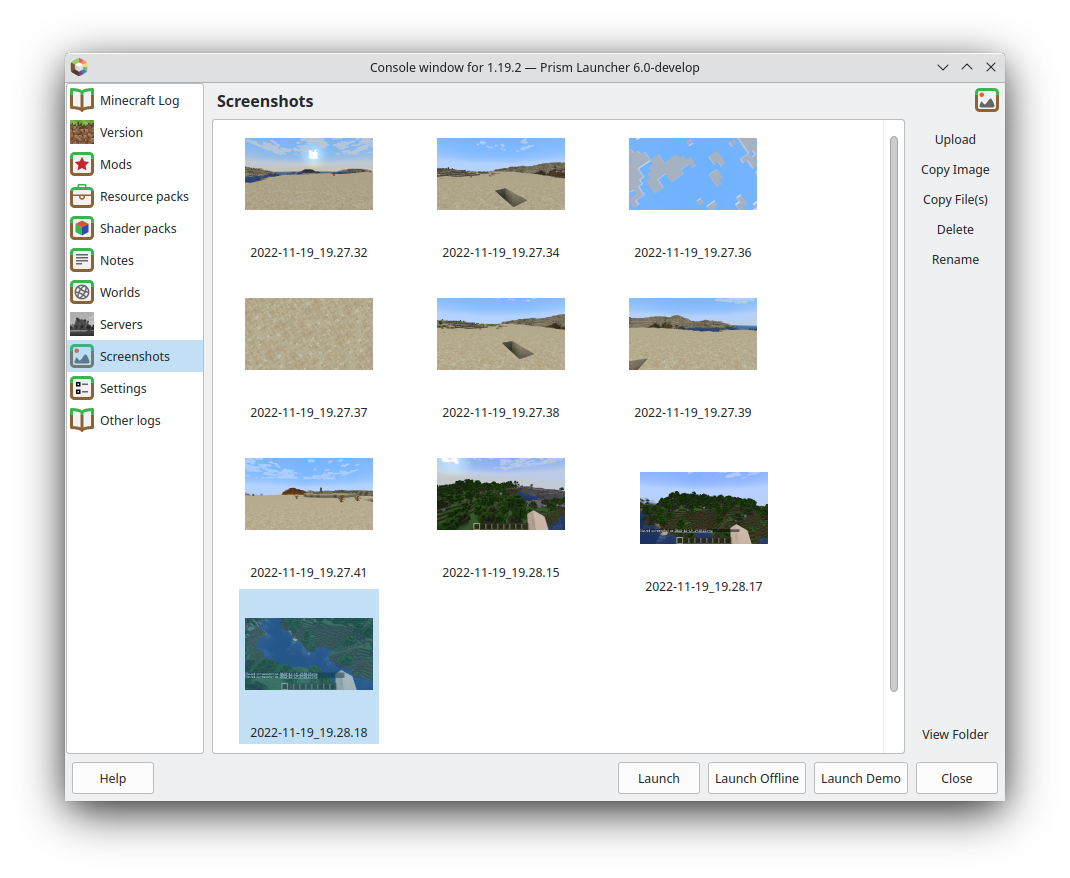1070x878 pixels.
Task: Open the Resource packs page
Action: point(144,196)
